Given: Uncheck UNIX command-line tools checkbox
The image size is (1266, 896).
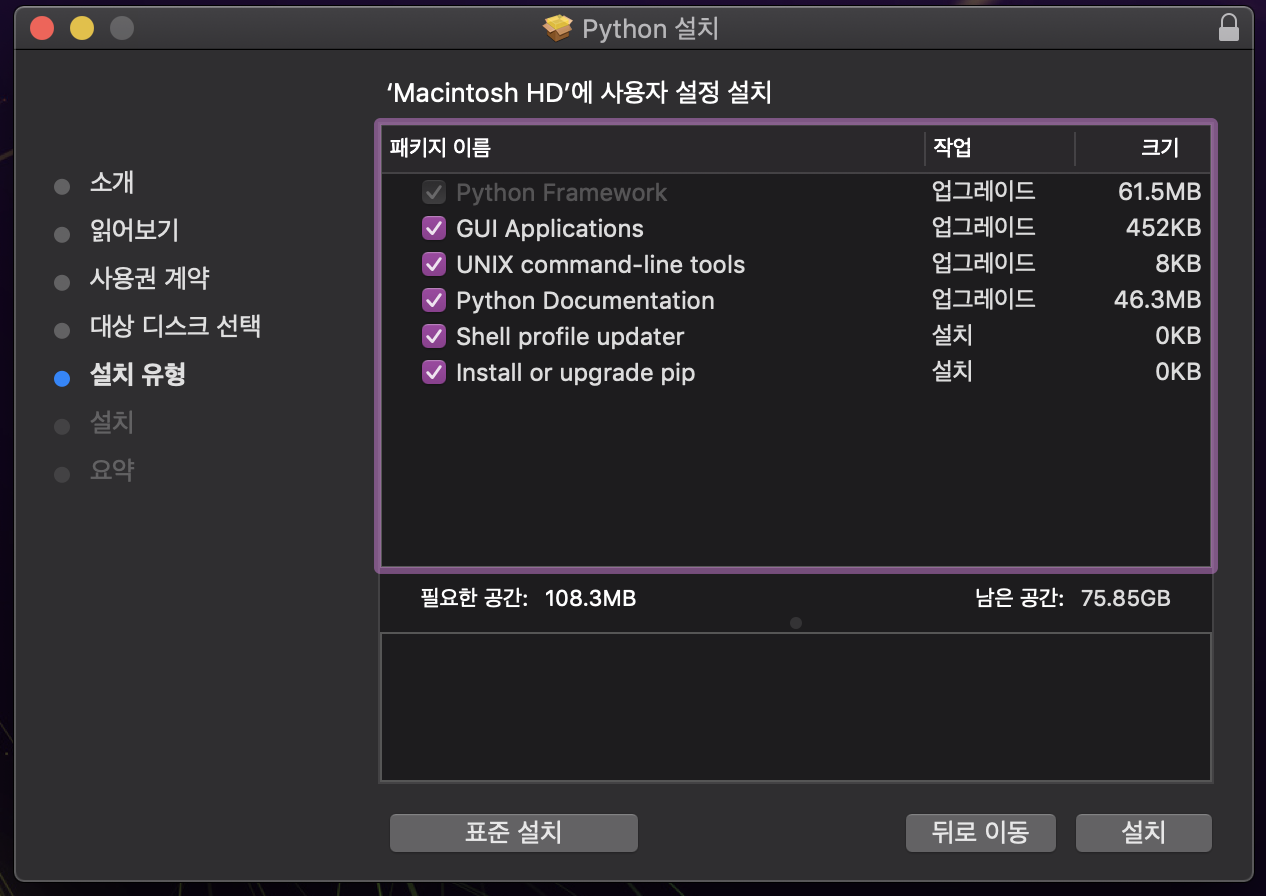Looking at the screenshot, I should tap(434, 264).
